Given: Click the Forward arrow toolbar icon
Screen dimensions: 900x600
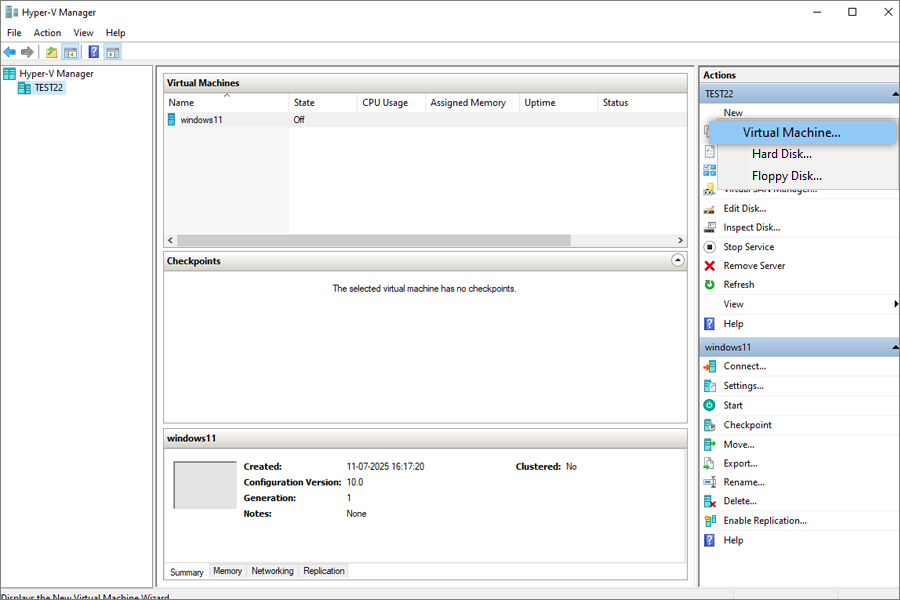Looking at the screenshot, I should tap(27, 52).
